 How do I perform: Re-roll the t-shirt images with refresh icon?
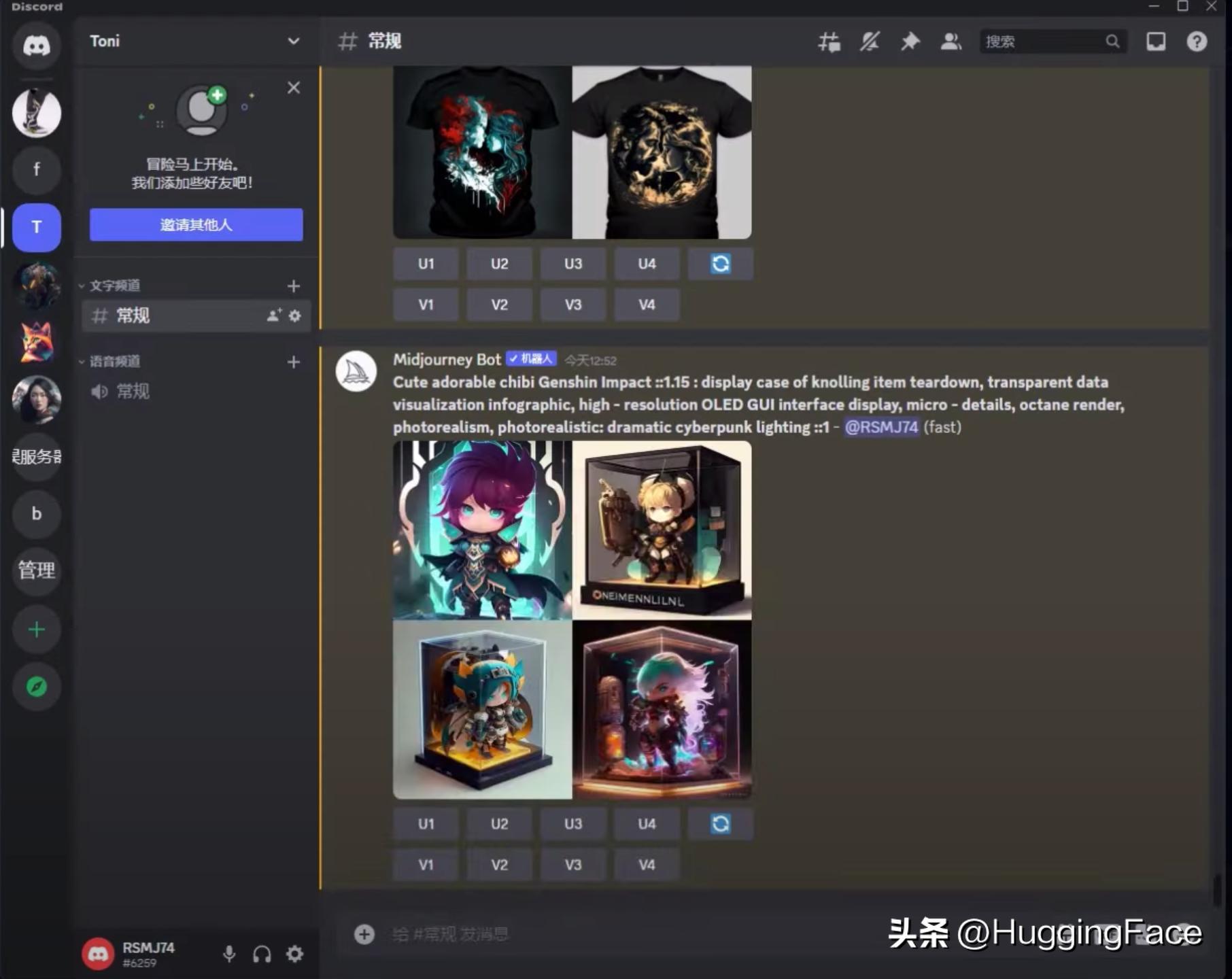point(721,264)
